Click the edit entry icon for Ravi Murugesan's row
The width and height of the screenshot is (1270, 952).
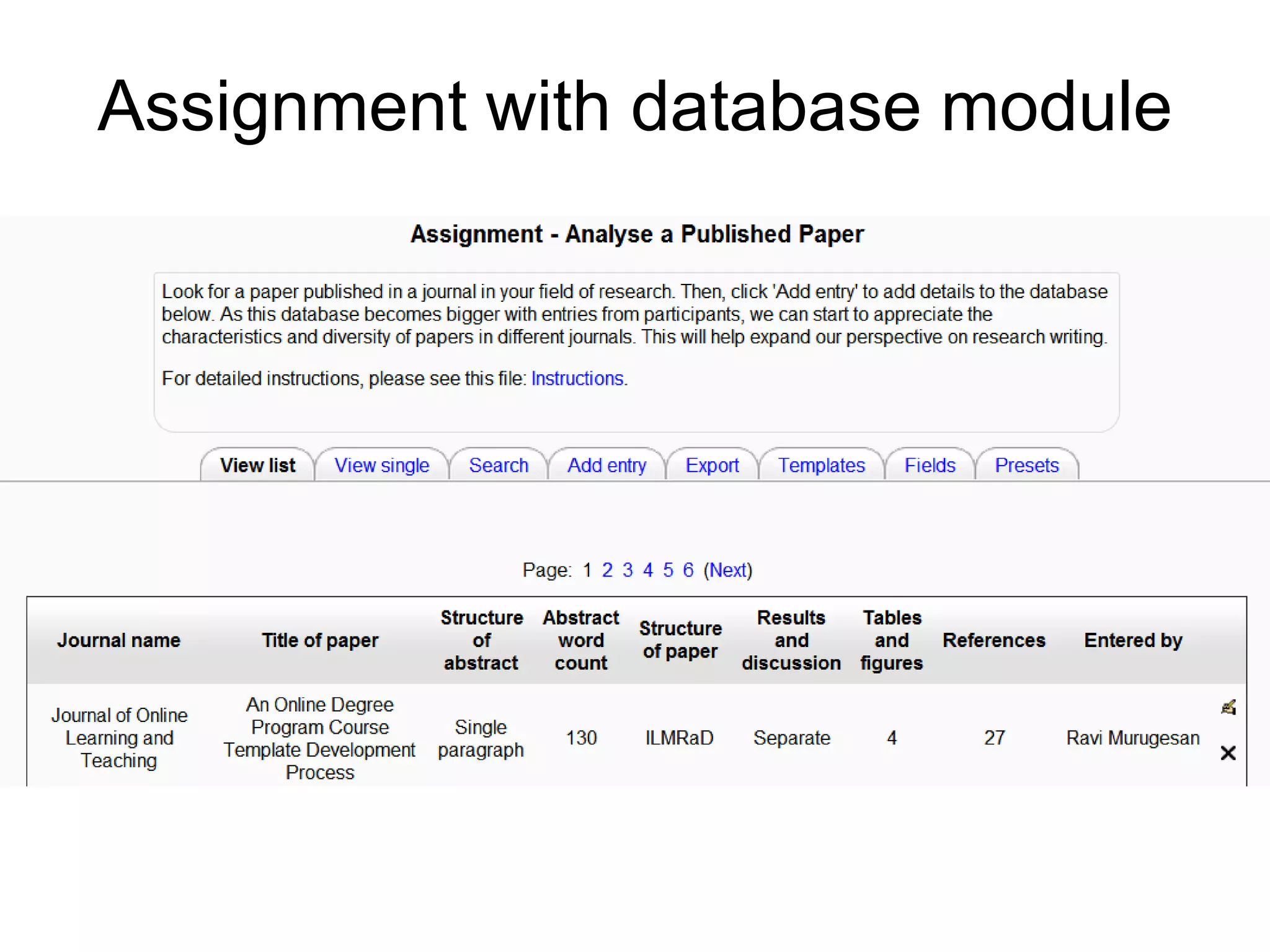click(x=1228, y=707)
